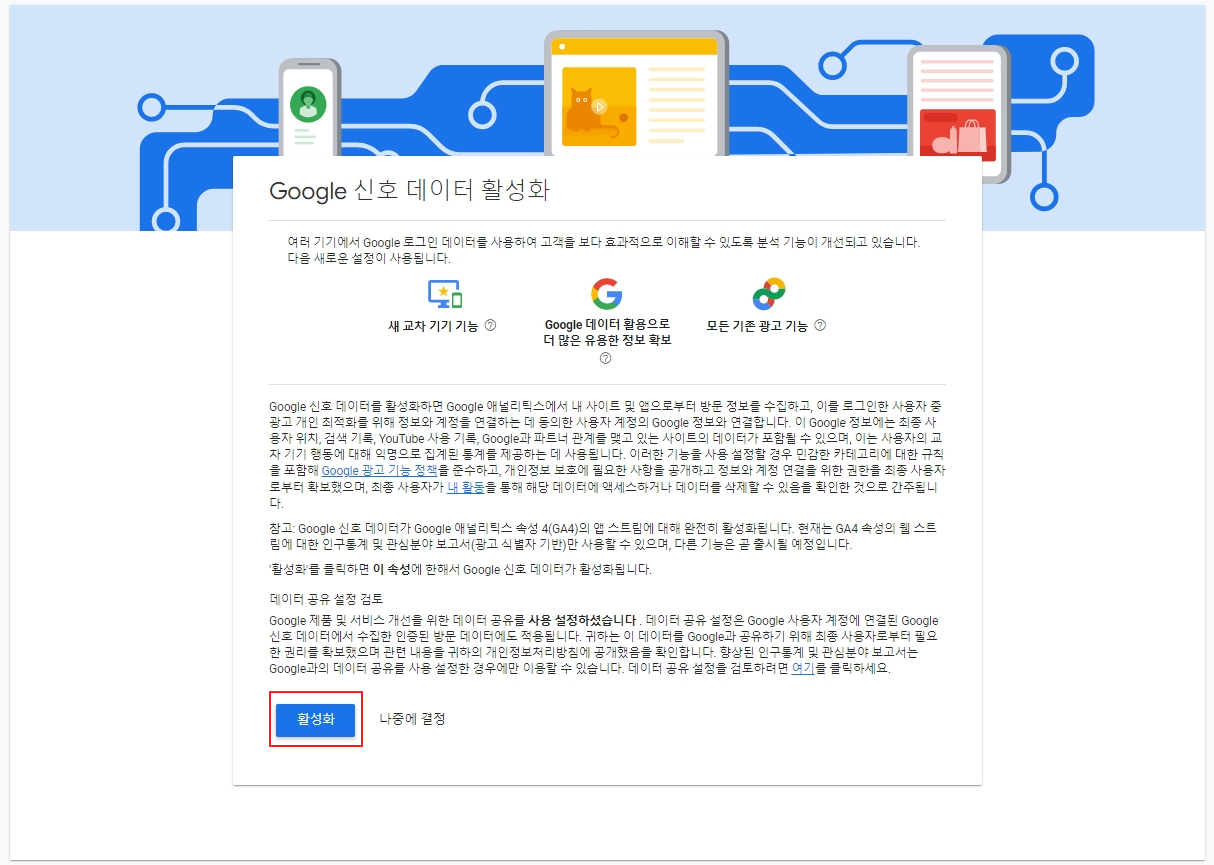Click the Google 신호 데이터 활성화 heading
Image resolution: width=1214 pixels, height=865 pixels.
coord(410,191)
